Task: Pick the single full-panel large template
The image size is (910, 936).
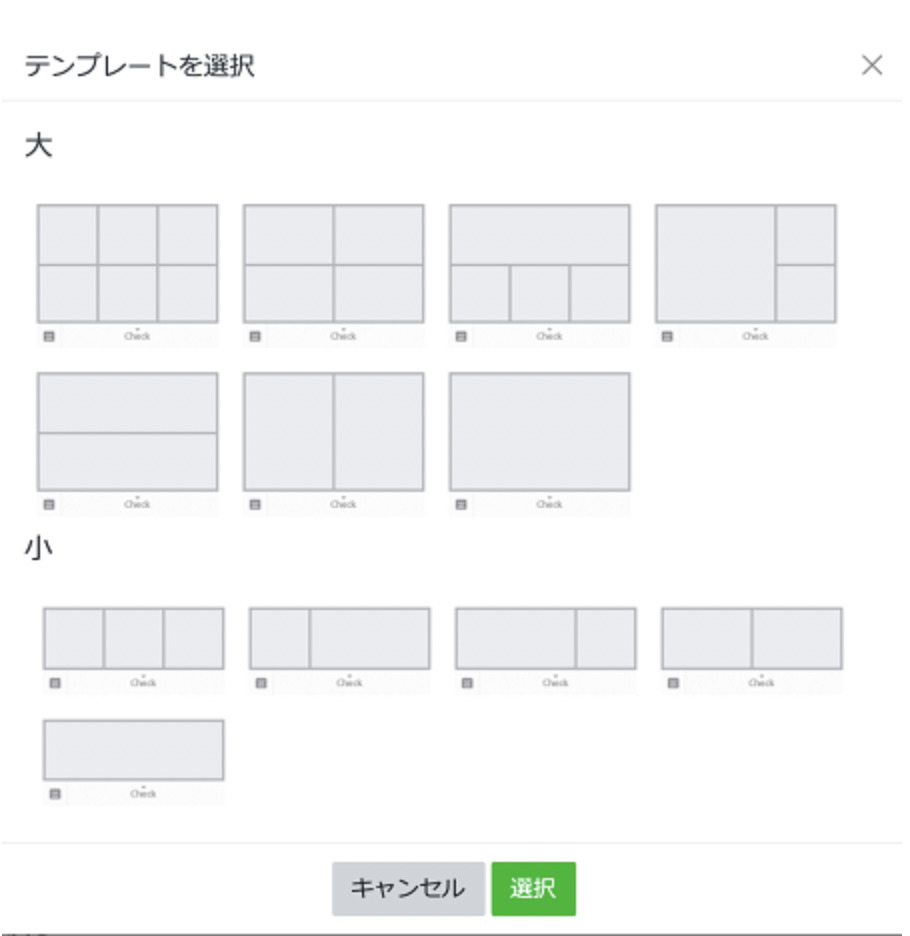Action: (x=539, y=432)
